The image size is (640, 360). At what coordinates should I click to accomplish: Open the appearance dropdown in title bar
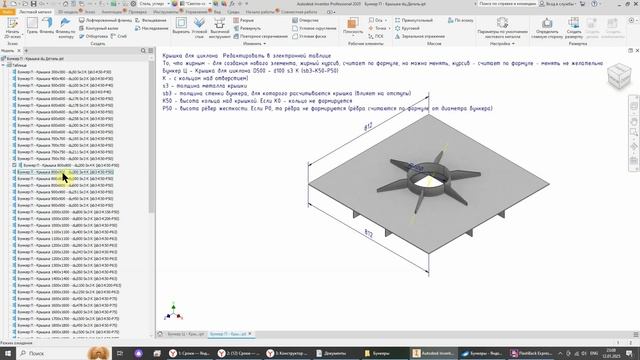[196, 4]
